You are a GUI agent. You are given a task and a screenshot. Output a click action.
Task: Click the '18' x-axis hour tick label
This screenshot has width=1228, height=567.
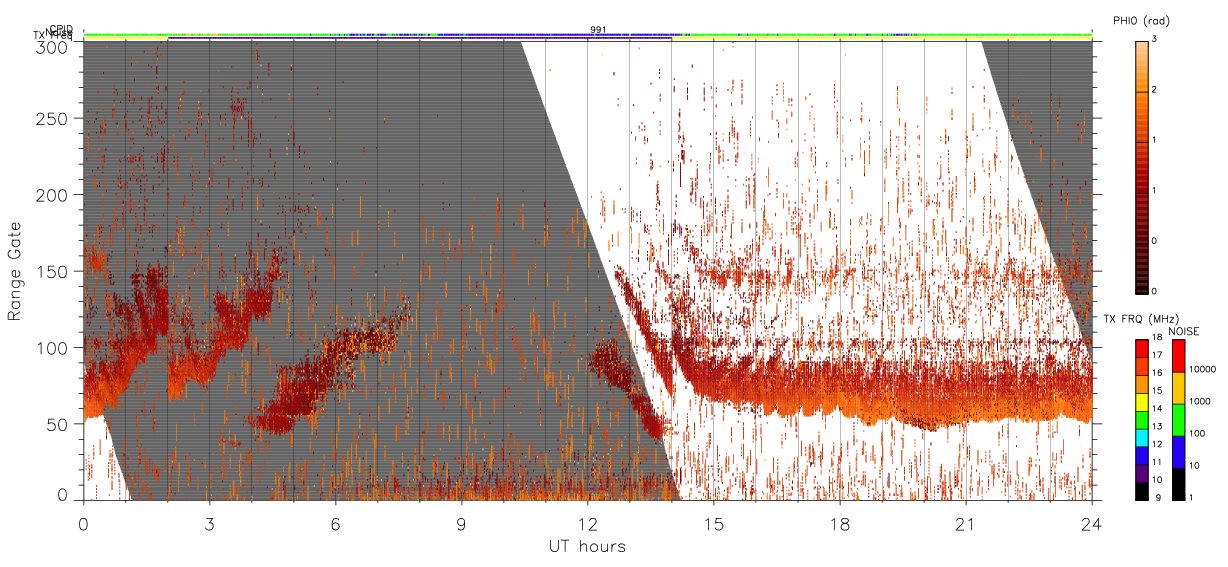840,523
